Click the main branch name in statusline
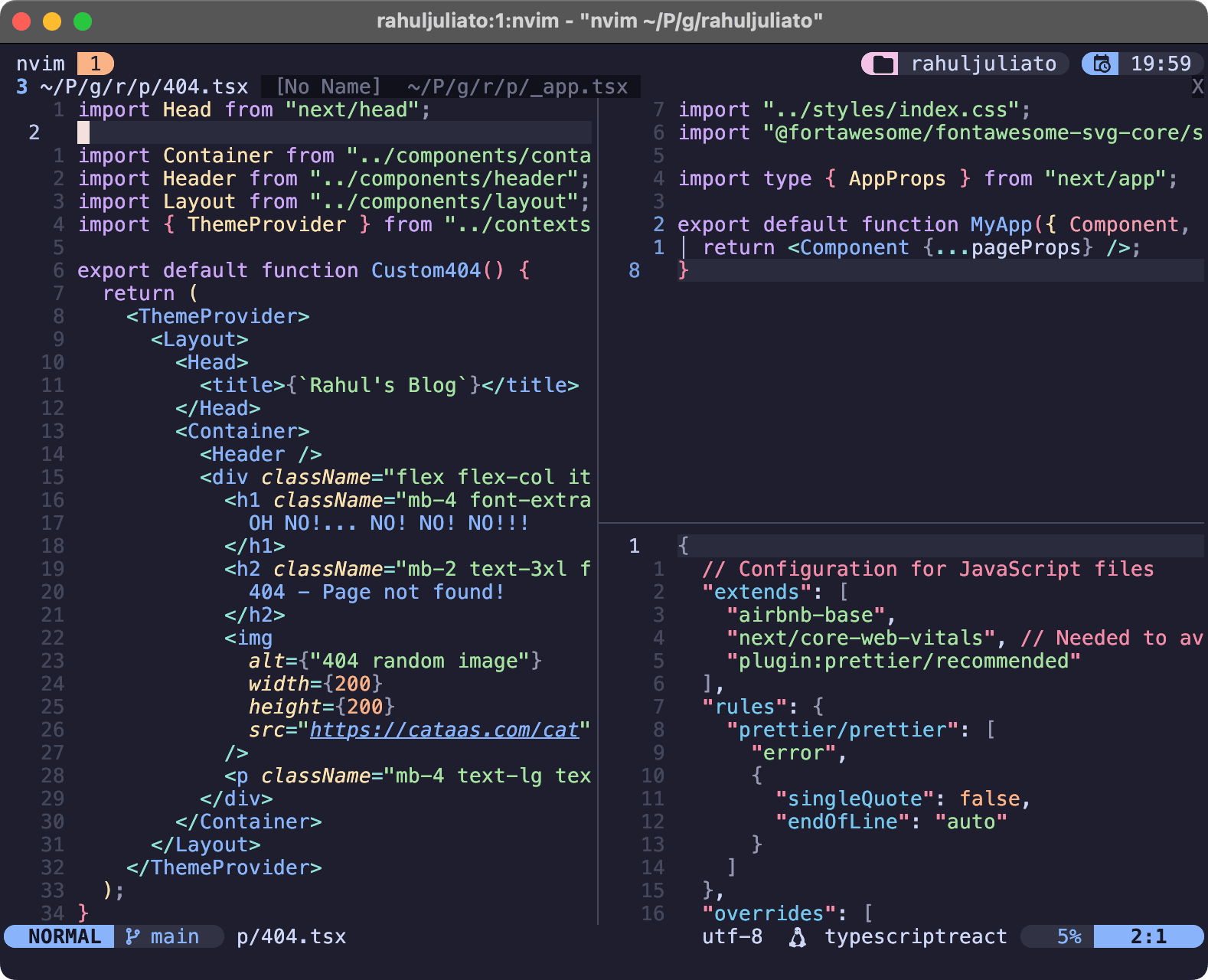Image resolution: width=1208 pixels, height=980 pixels. [175, 936]
